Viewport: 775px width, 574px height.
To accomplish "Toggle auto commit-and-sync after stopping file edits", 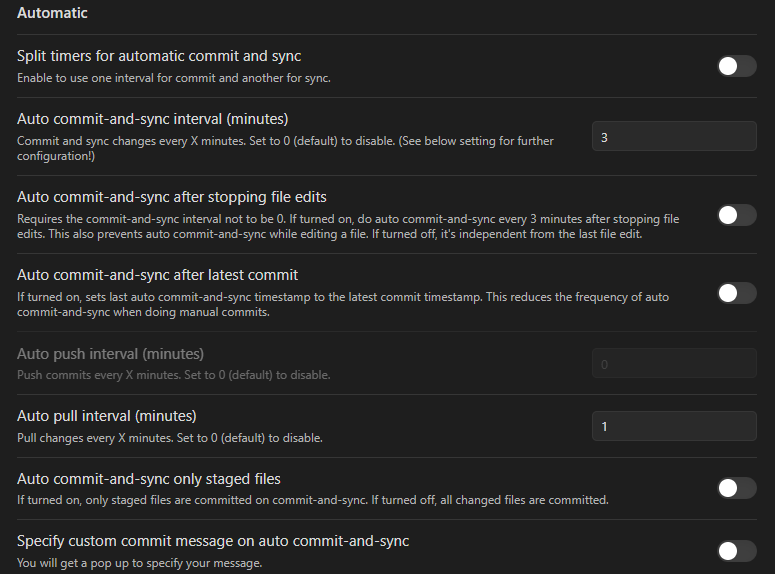I will click(736, 215).
